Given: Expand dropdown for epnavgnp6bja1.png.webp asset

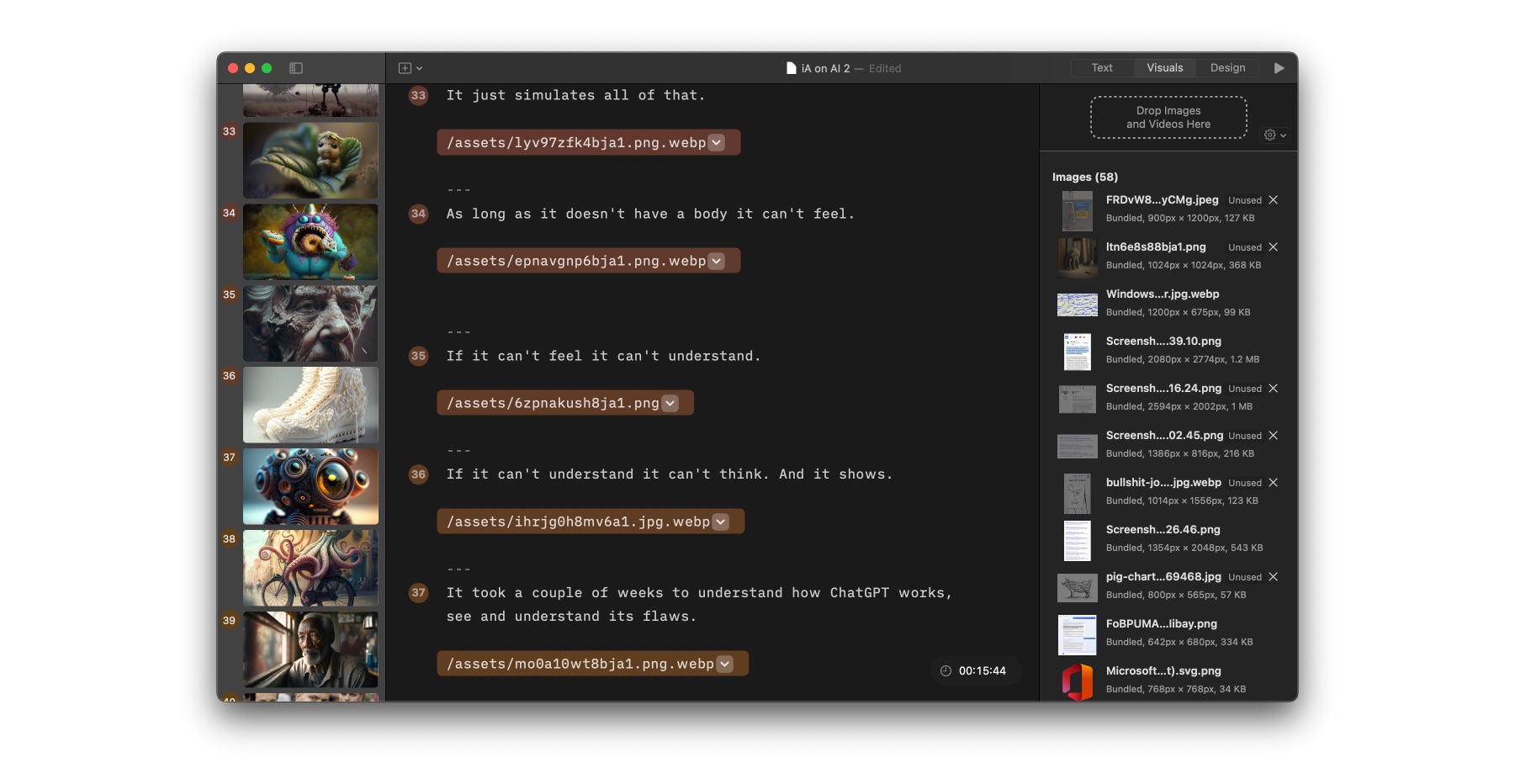Looking at the screenshot, I should tap(717, 262).
